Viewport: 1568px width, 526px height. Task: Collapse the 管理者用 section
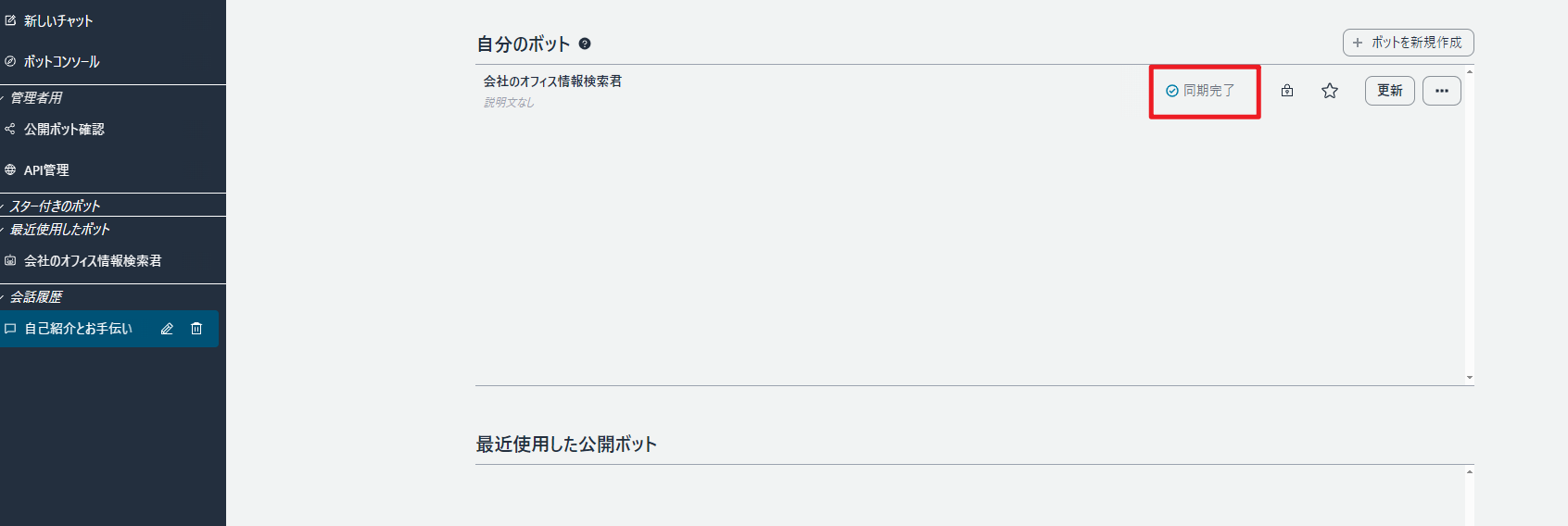pos(35,98)
